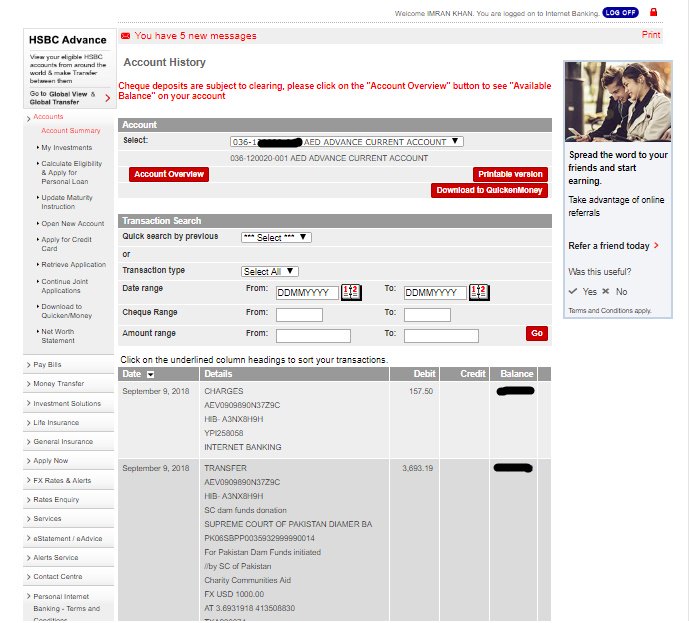Click Terms and Conditions apply link

coord(609,311)
